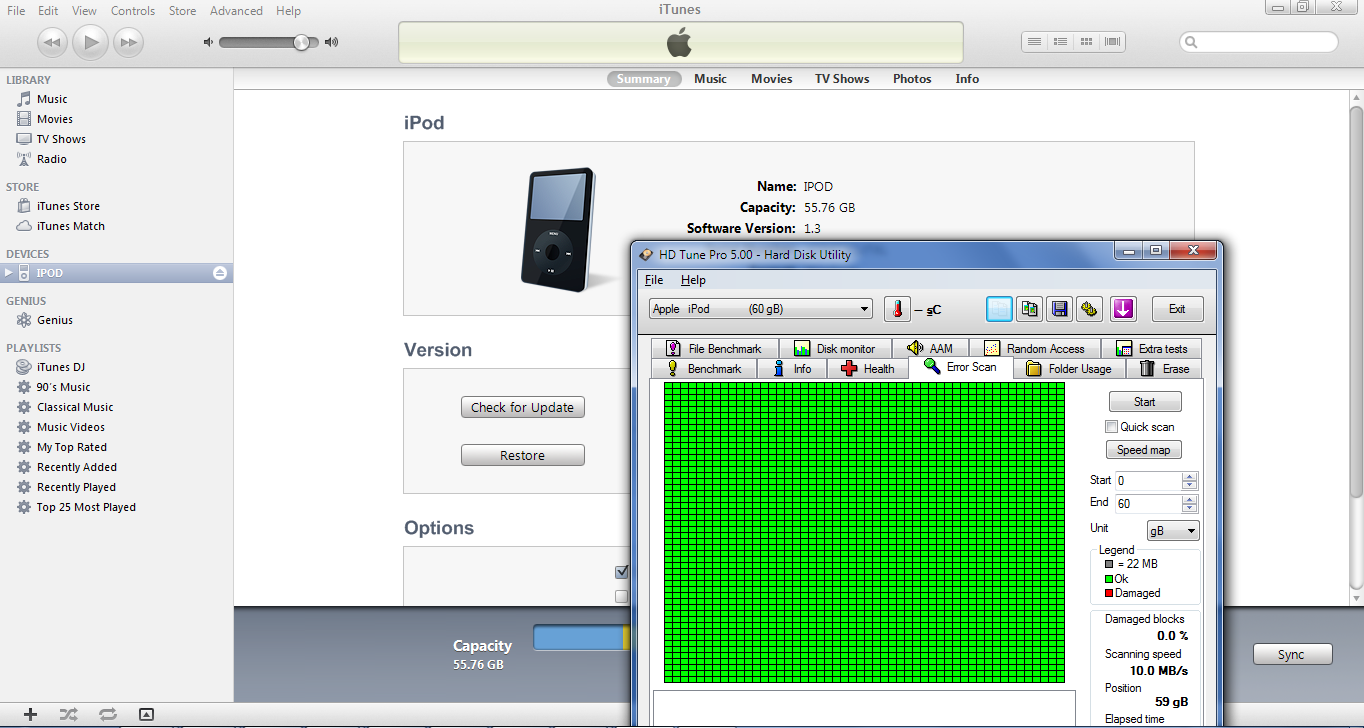
Task: Expand the IPOD device tree arrow
Action: (x=10, y=273)
